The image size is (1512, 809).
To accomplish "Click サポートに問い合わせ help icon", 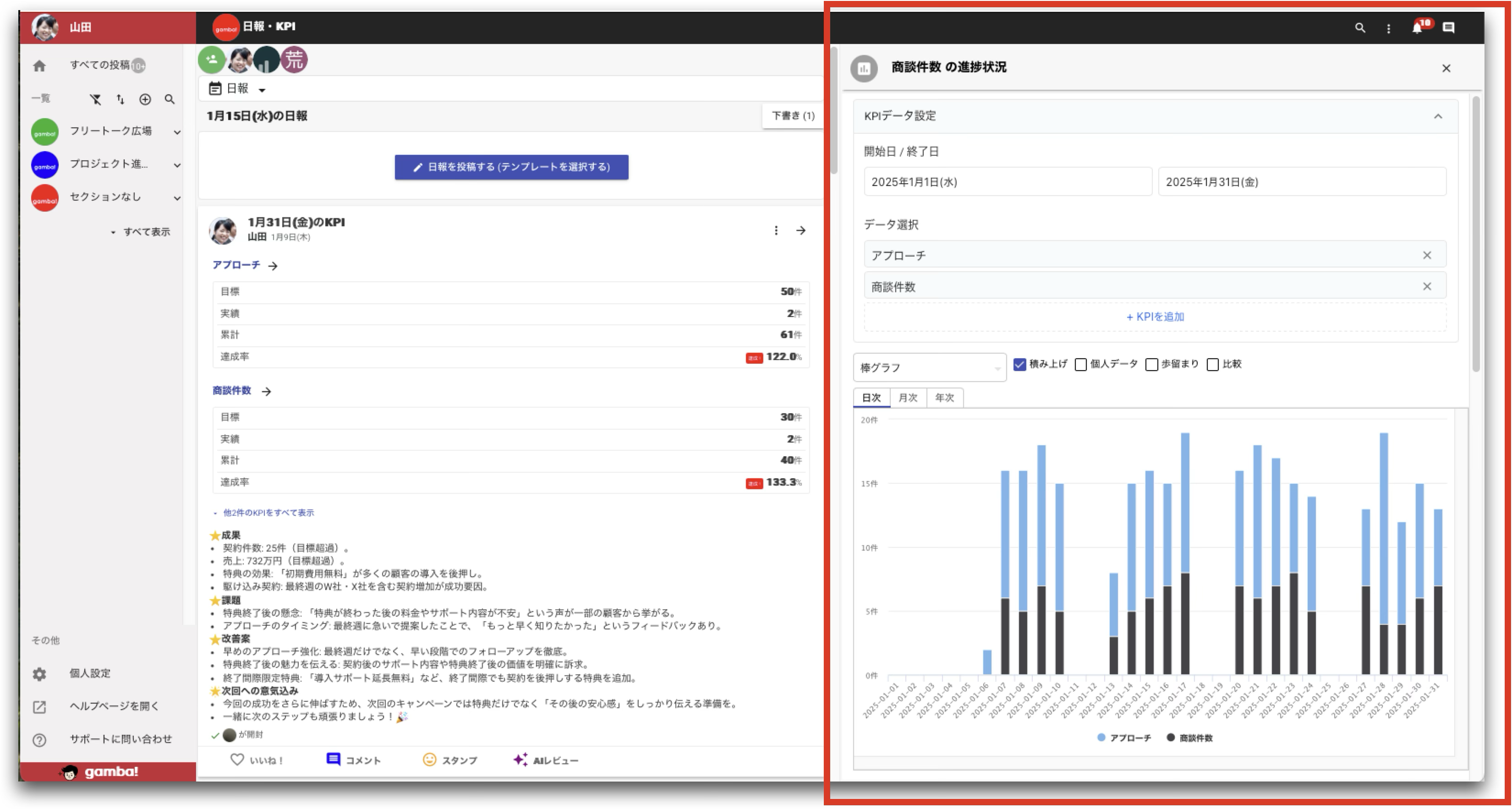I will point(39,740).
